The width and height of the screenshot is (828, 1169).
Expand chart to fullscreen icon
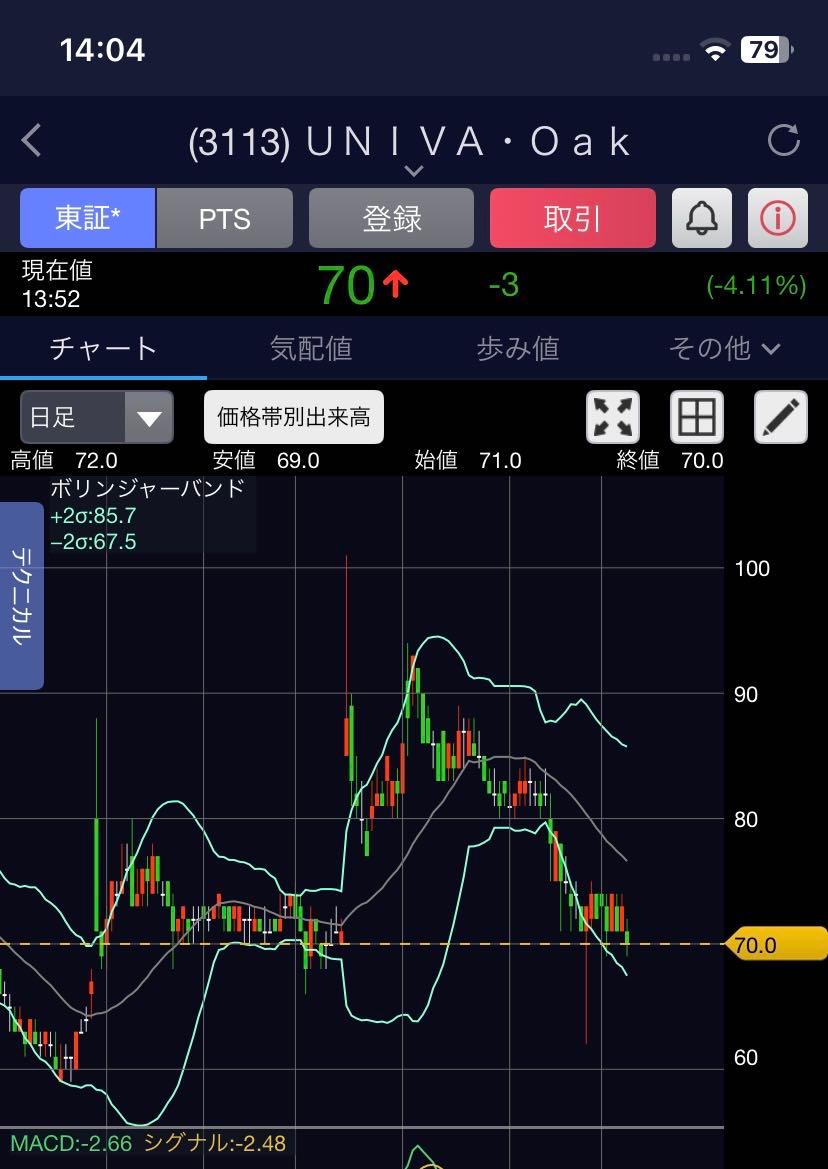[613, 417]
